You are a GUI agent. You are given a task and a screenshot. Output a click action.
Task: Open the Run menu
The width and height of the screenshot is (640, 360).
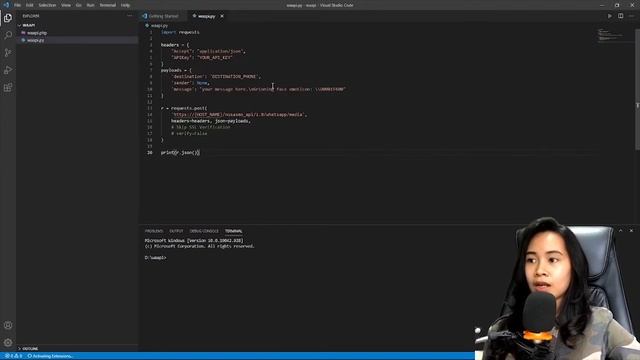pyautogui.click(x=91, y=5)
